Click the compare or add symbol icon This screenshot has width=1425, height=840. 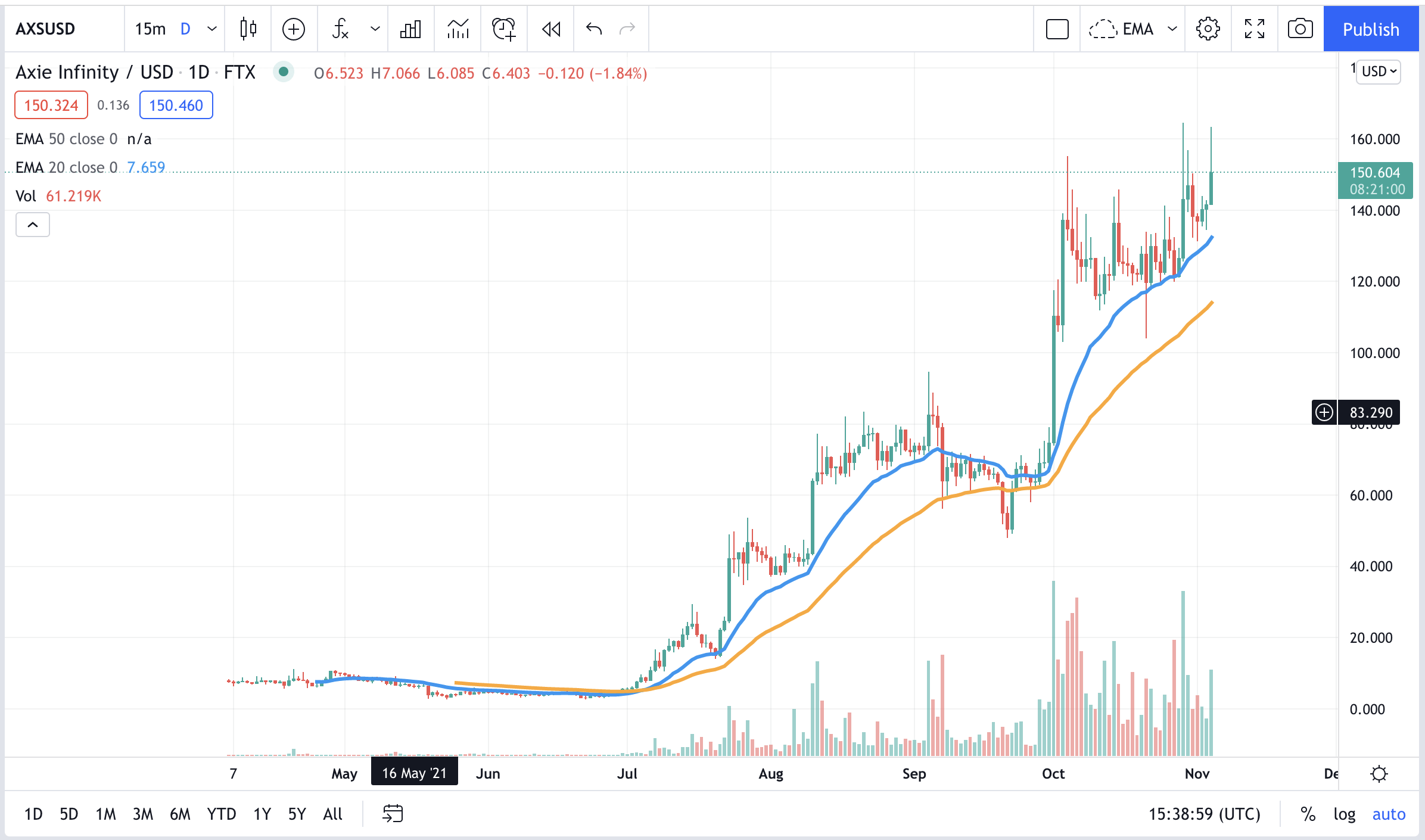(294, 29)
